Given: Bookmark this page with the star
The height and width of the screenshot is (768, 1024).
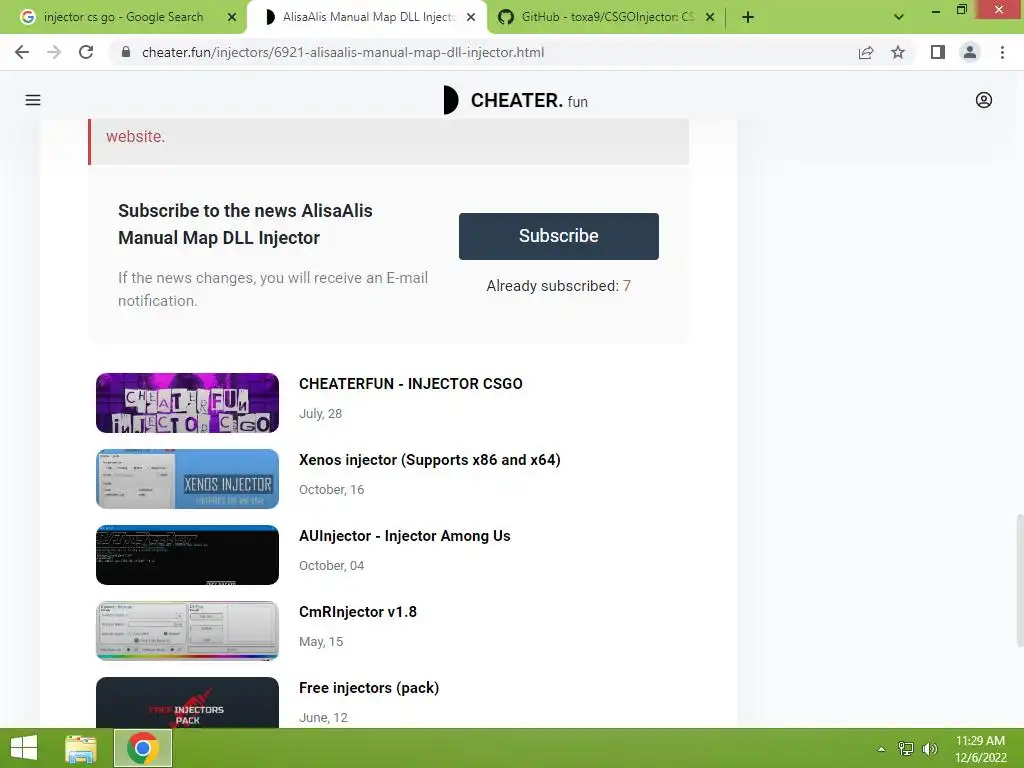Looking at the screenshot, I should pos(898,52).
